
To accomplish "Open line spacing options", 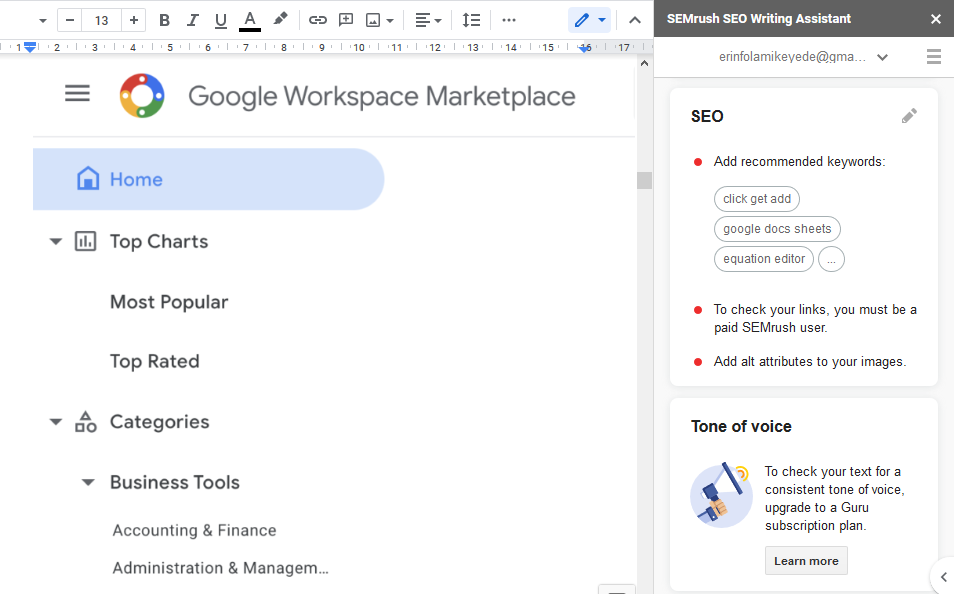I will coord(471,20).
